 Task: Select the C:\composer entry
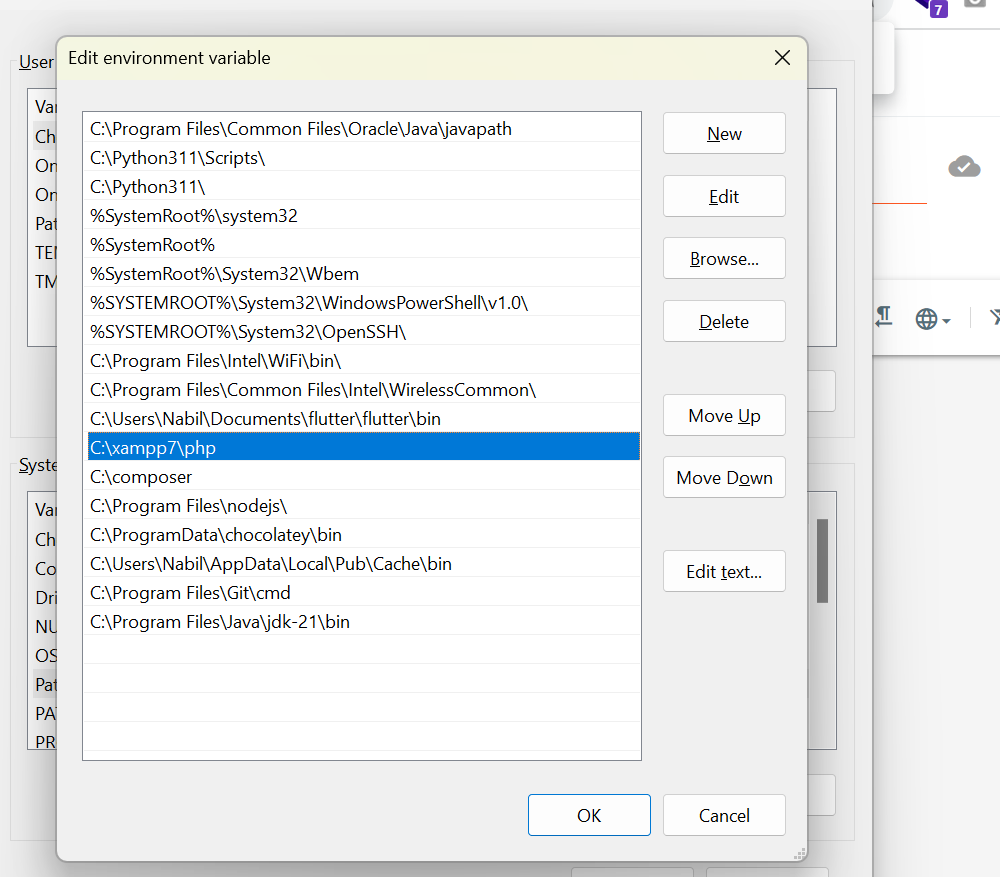tap(364, 477)
